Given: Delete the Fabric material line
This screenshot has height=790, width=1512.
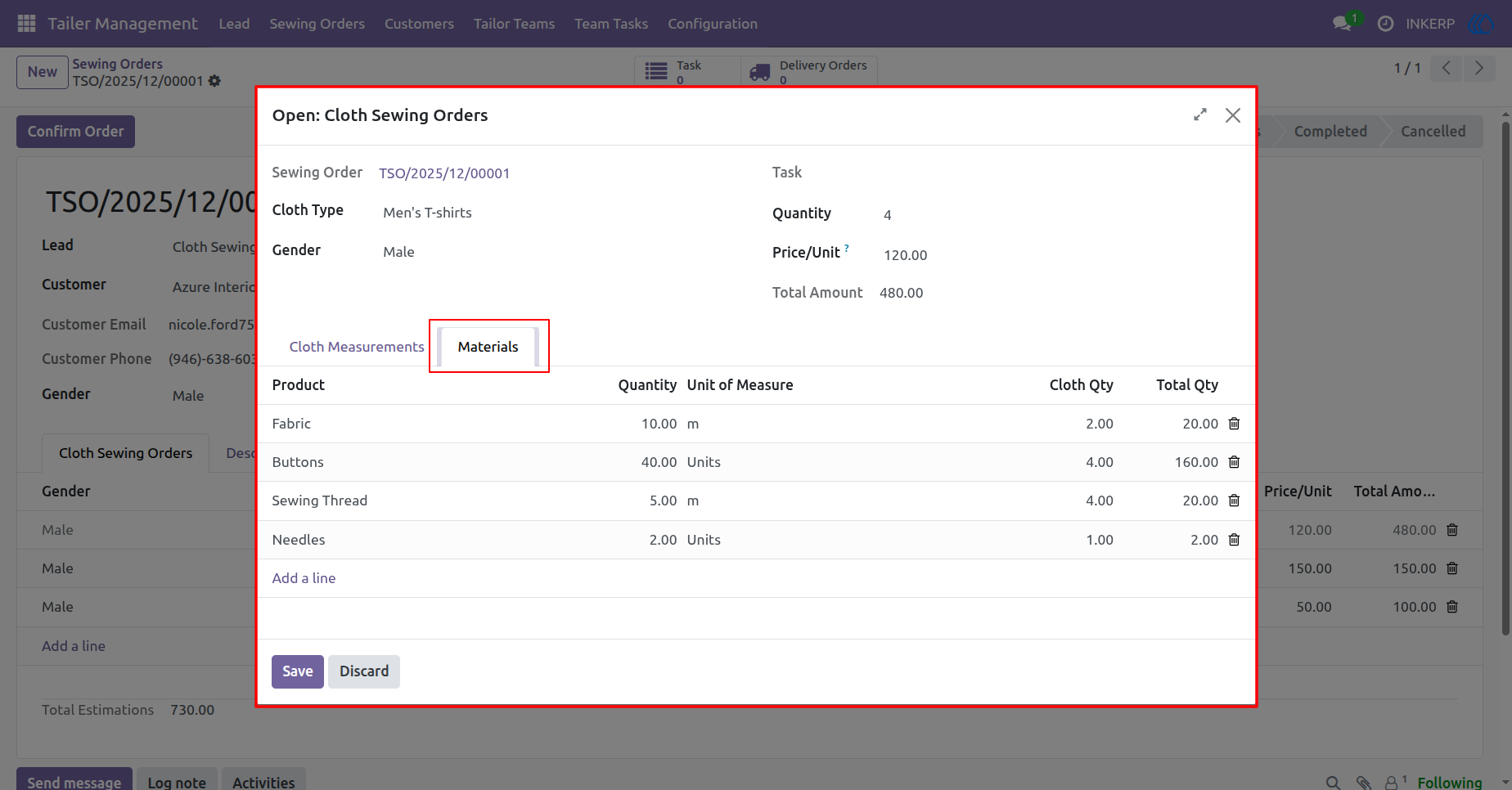Looking at the screenshot, I should coord(1235,424).
